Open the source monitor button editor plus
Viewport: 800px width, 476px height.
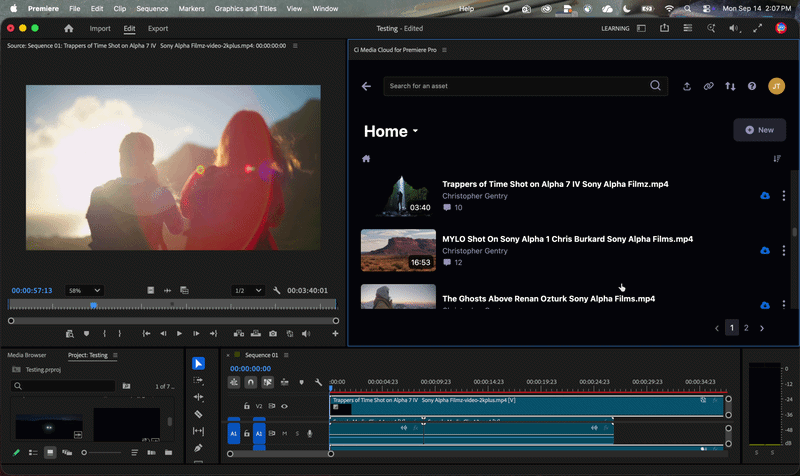[335, 334]
